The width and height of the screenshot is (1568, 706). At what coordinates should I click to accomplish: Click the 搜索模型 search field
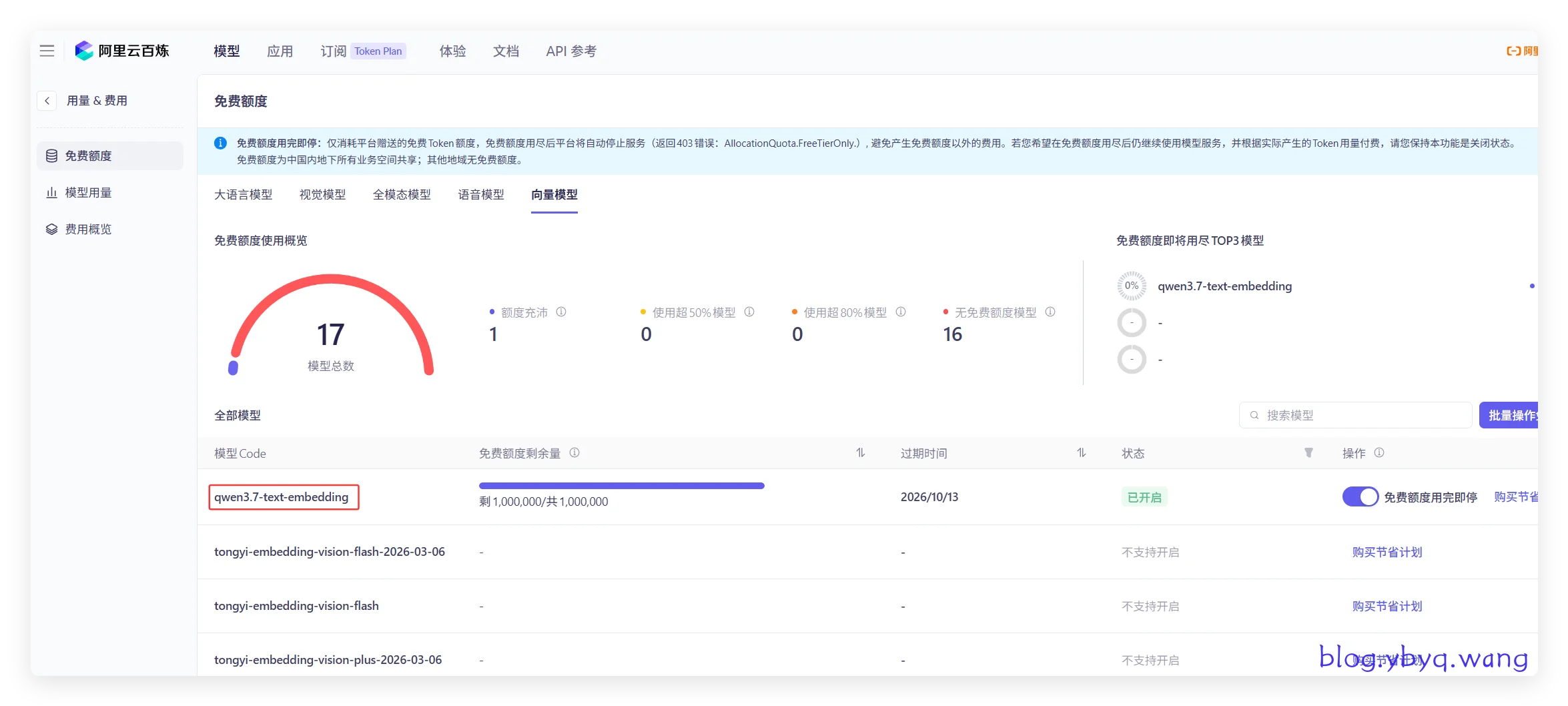coord(1356,415)
